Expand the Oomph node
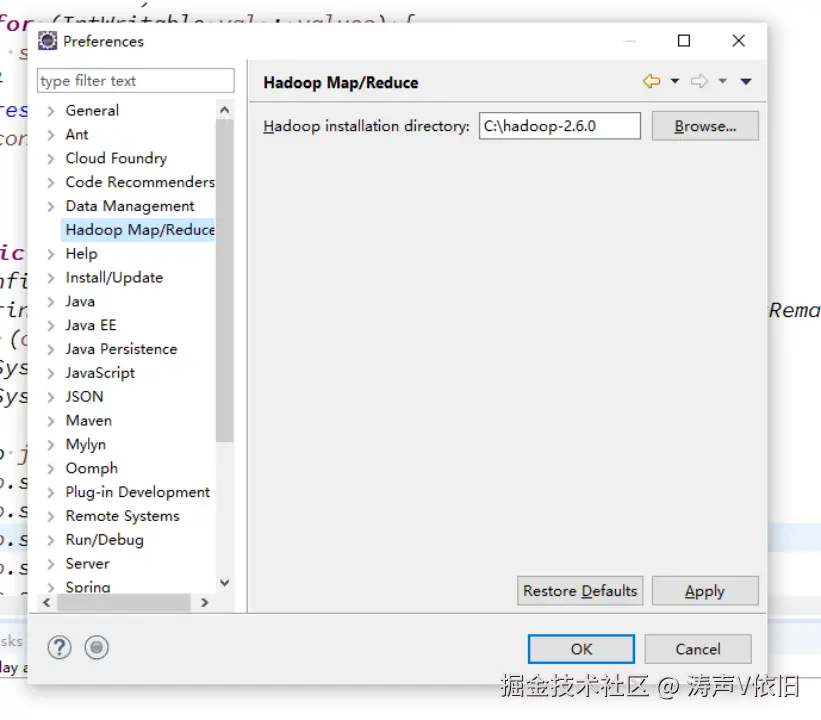 point(50,469)
